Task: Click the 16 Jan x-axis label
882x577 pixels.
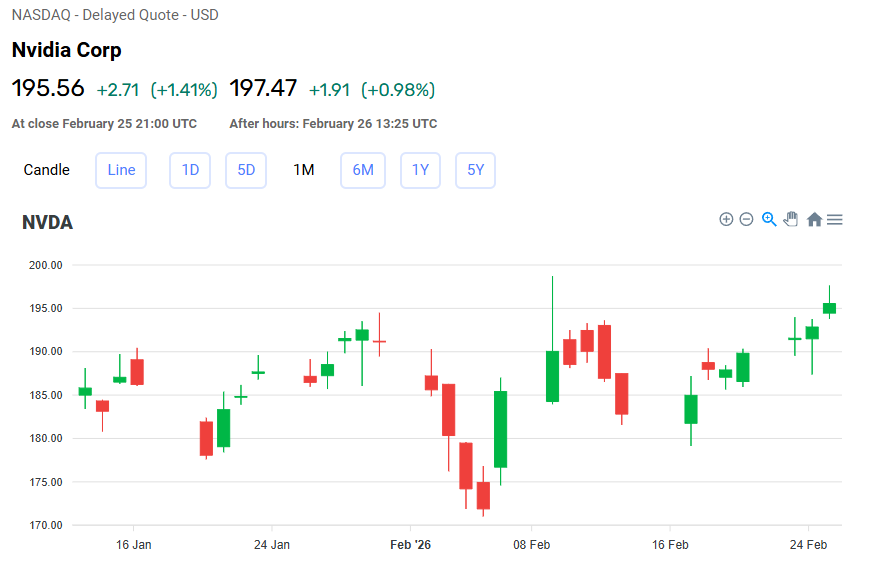Action: [133, 545]
